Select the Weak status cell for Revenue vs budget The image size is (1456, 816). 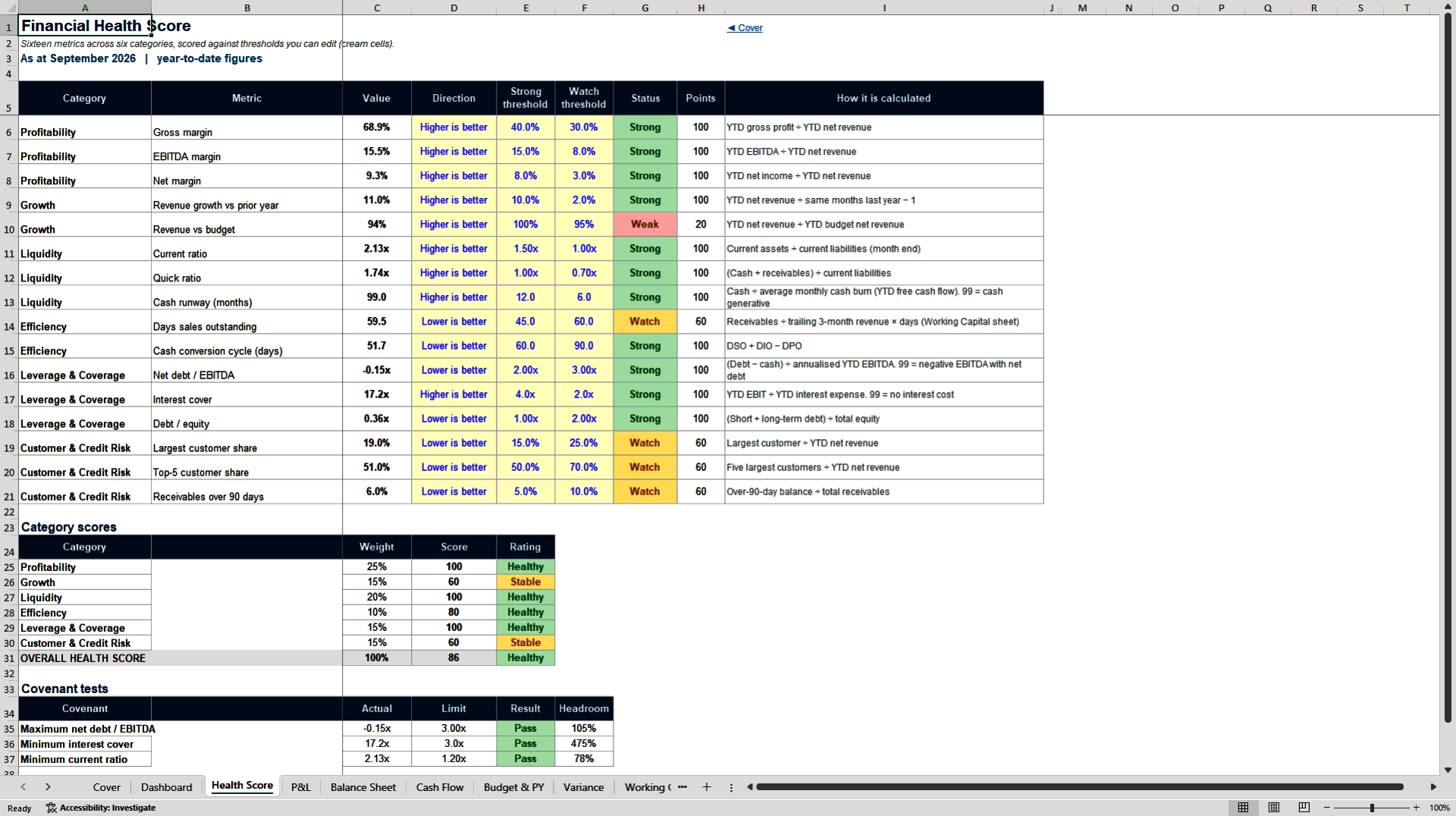coord(645,224)
